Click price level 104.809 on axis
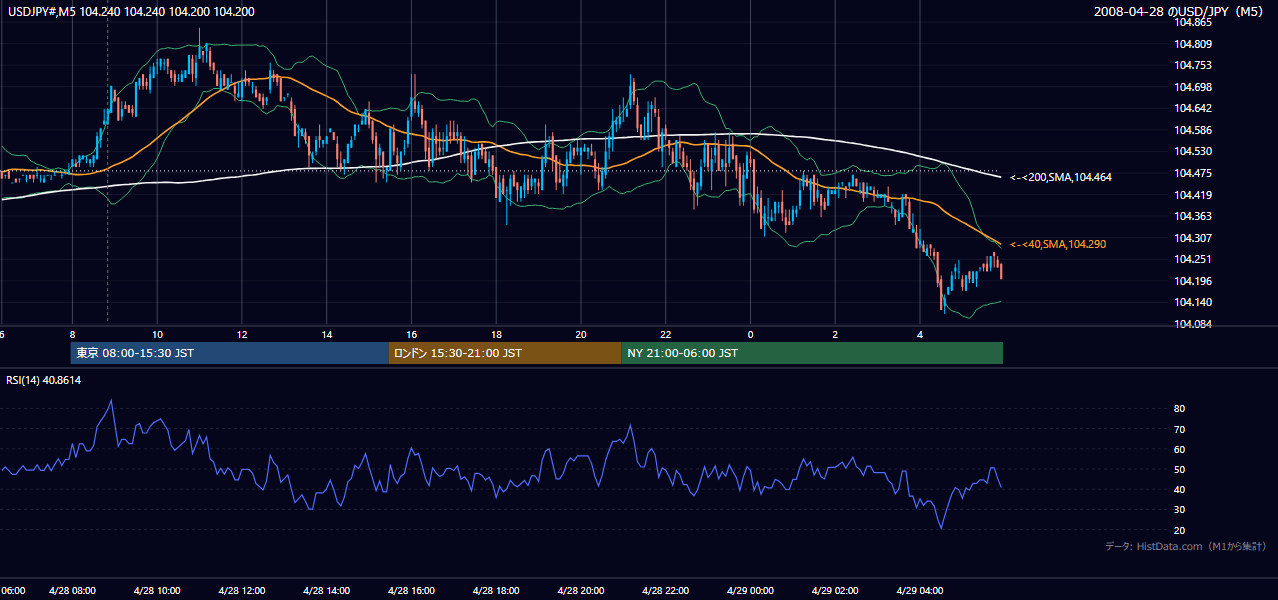This screenshot has height=600, width=1278. 1193,44
